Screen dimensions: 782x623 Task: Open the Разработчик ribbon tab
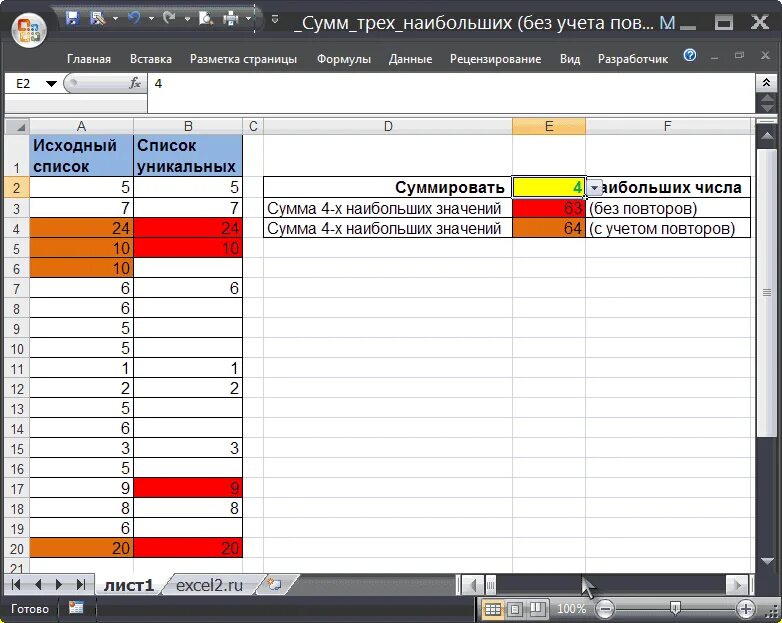tap(633, 59)
